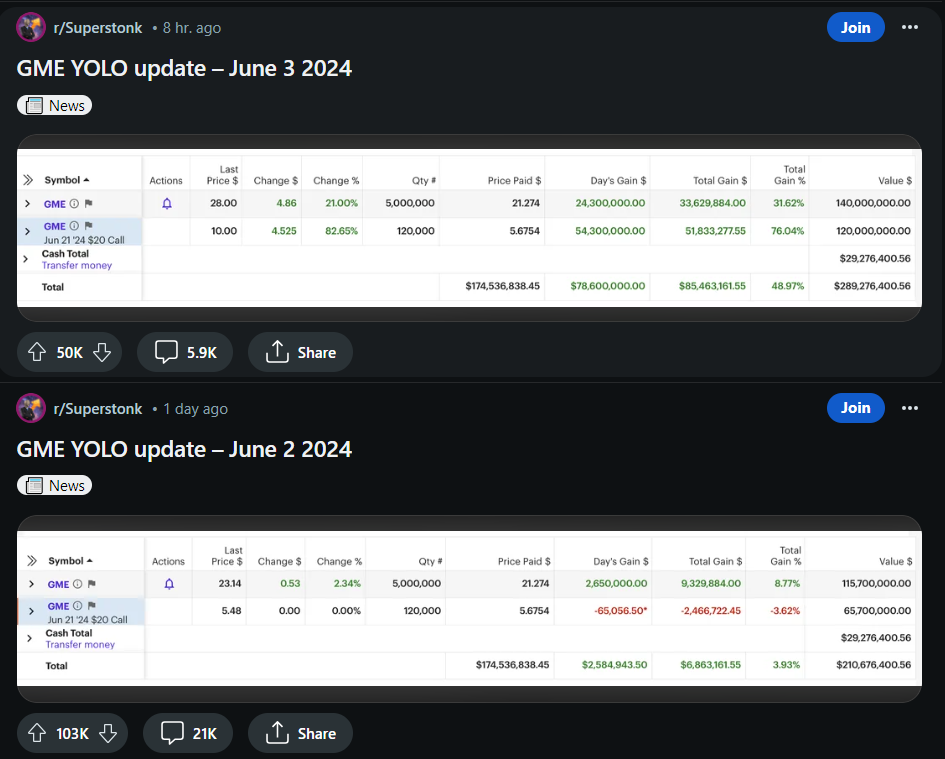Open comments on the June 3 post

pos(185,352)
